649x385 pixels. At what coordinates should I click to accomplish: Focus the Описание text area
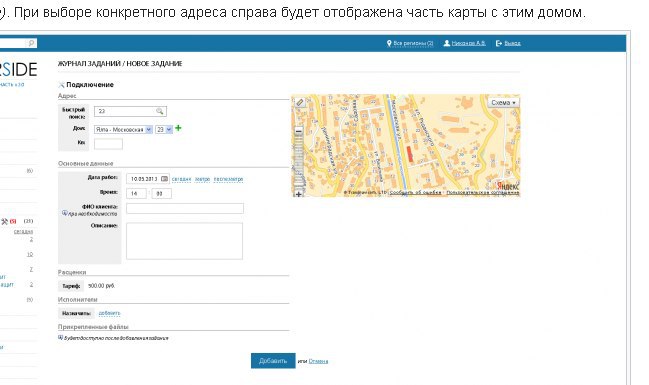pos(185,241)
